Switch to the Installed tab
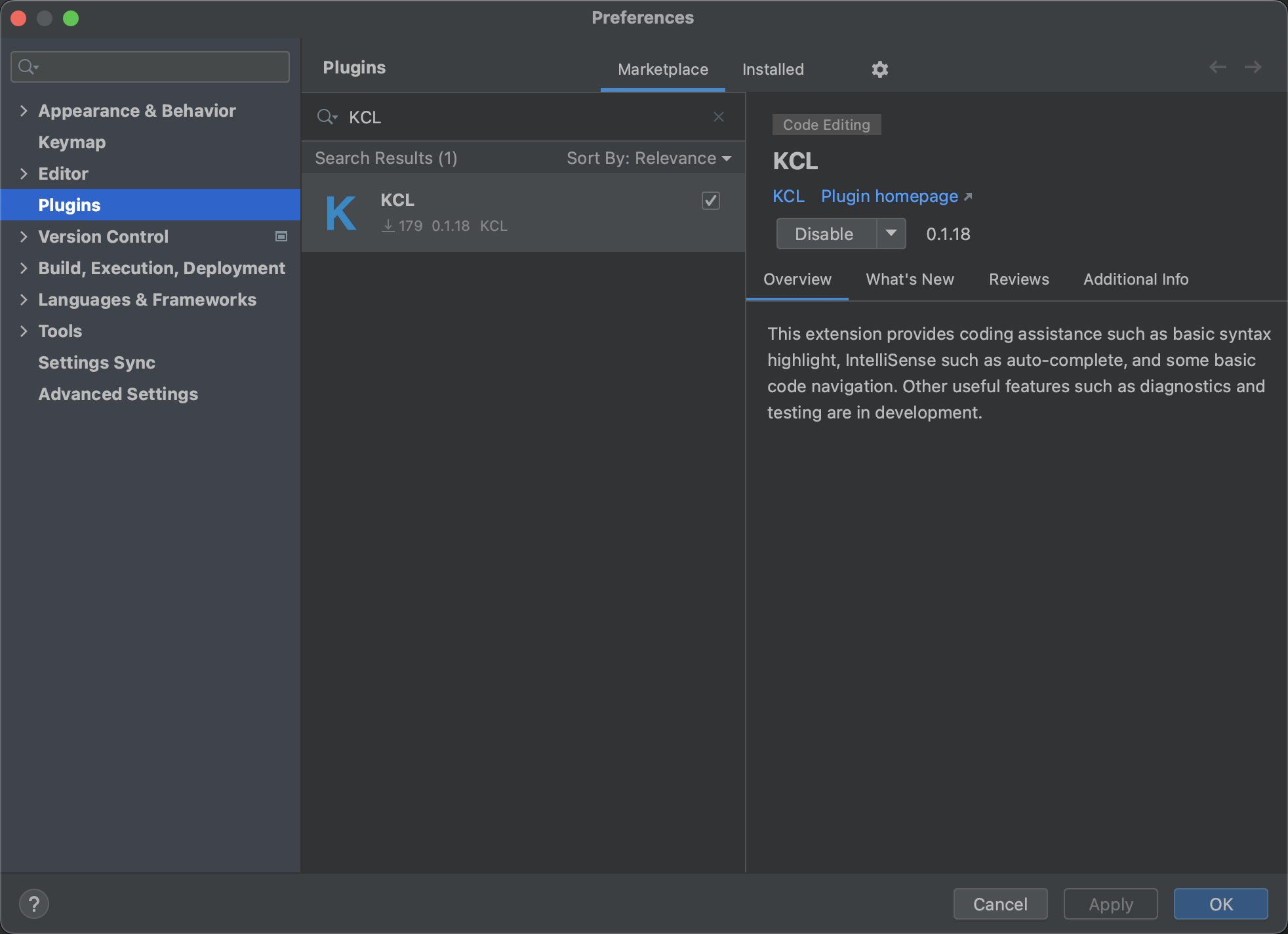This screenshot has width=1288, height=934. click(773, 70)
